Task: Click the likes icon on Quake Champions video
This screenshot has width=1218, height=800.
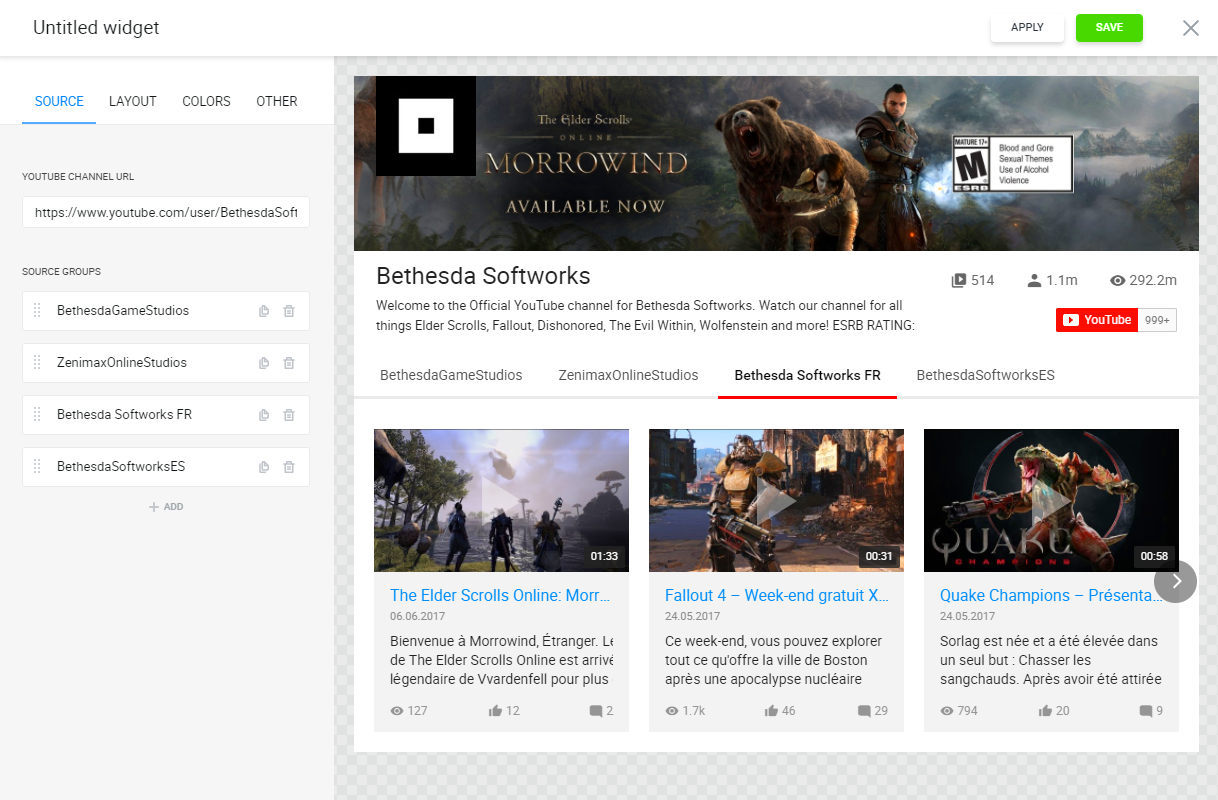Action: pyautogui.click(x=1045, y=711)
